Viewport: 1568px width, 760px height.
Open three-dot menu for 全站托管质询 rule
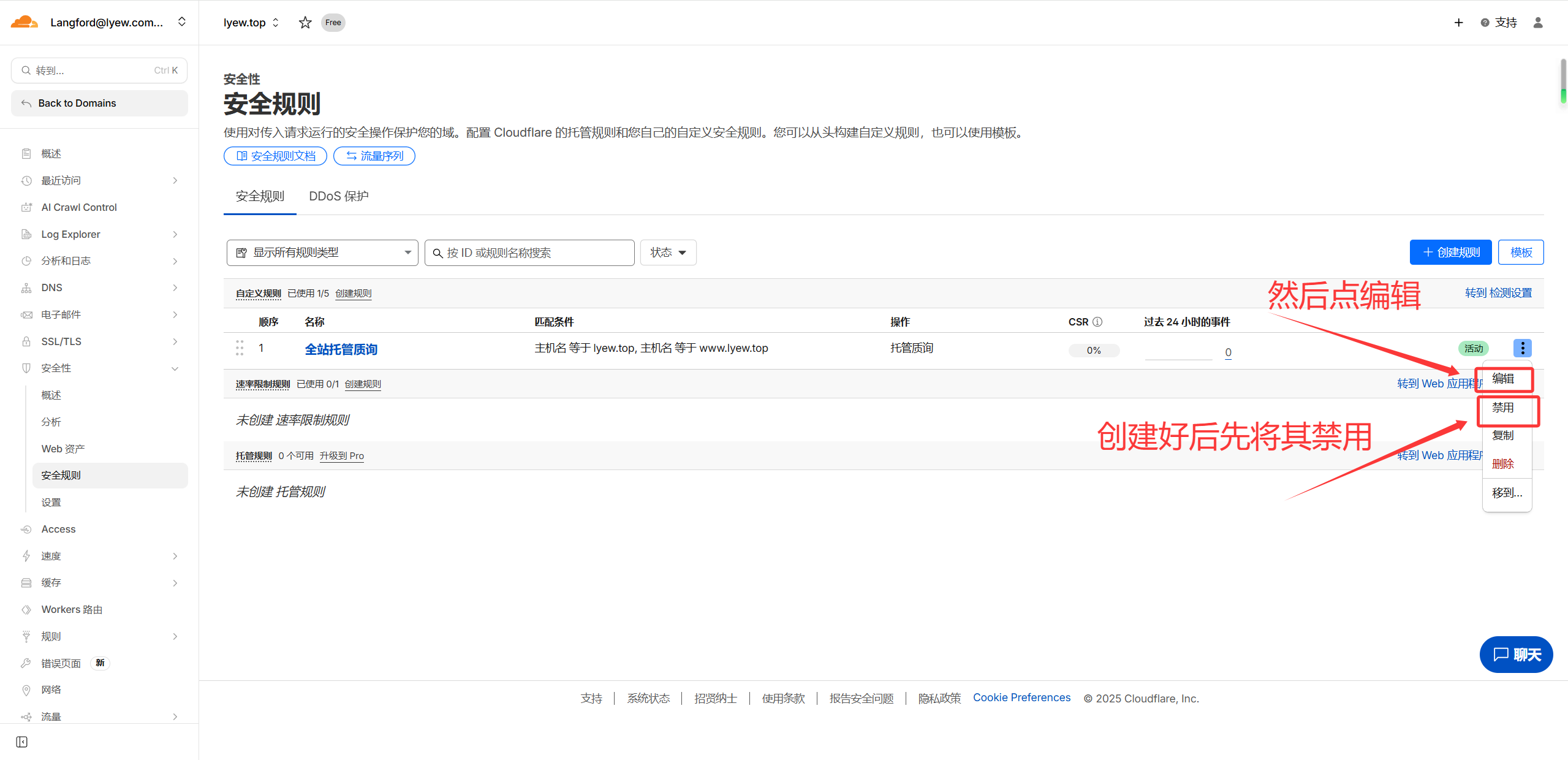(1522, 348)
